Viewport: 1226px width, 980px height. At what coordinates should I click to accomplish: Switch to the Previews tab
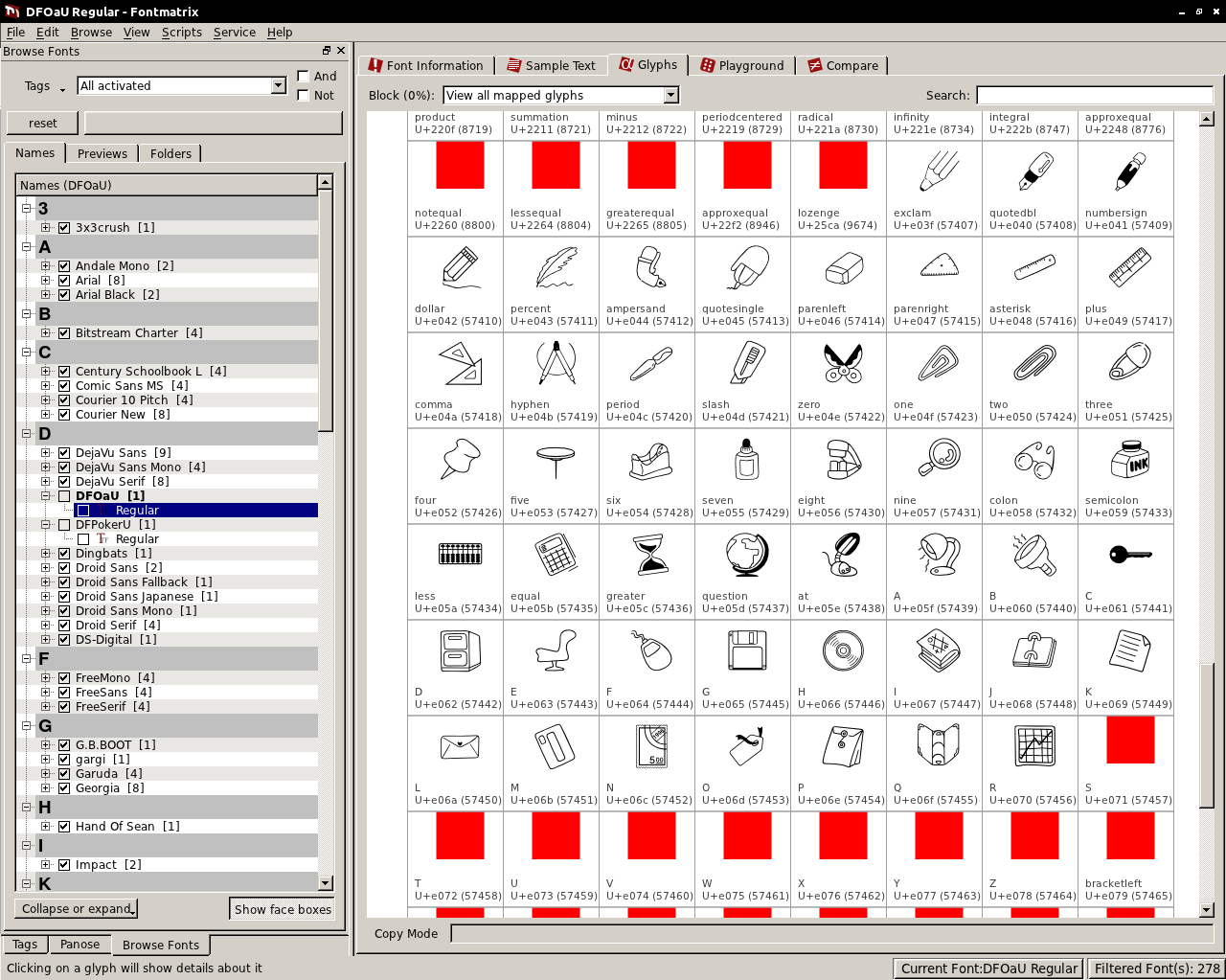[x=102, y=153]
